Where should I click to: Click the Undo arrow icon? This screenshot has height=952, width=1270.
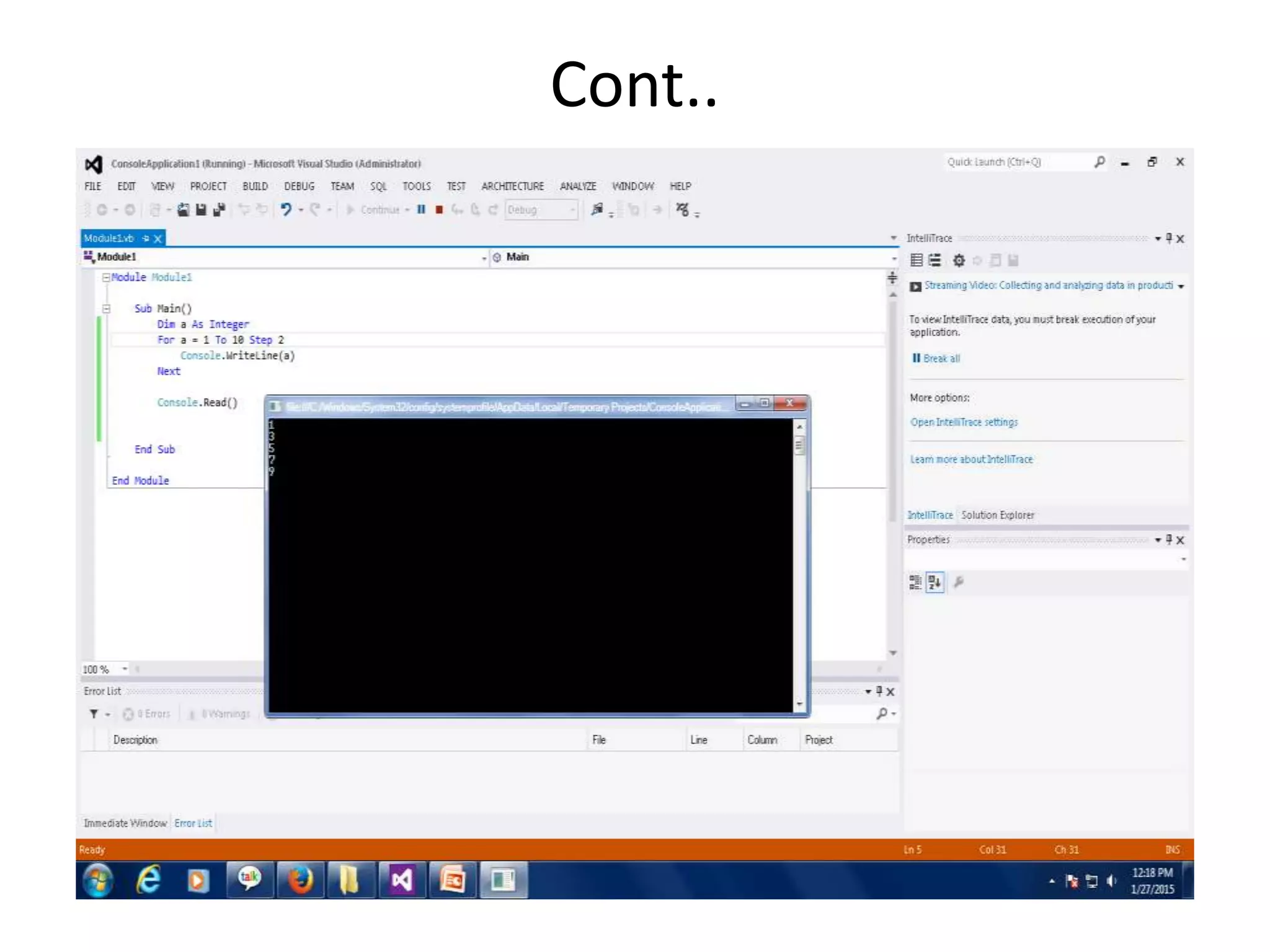point(285,209)
